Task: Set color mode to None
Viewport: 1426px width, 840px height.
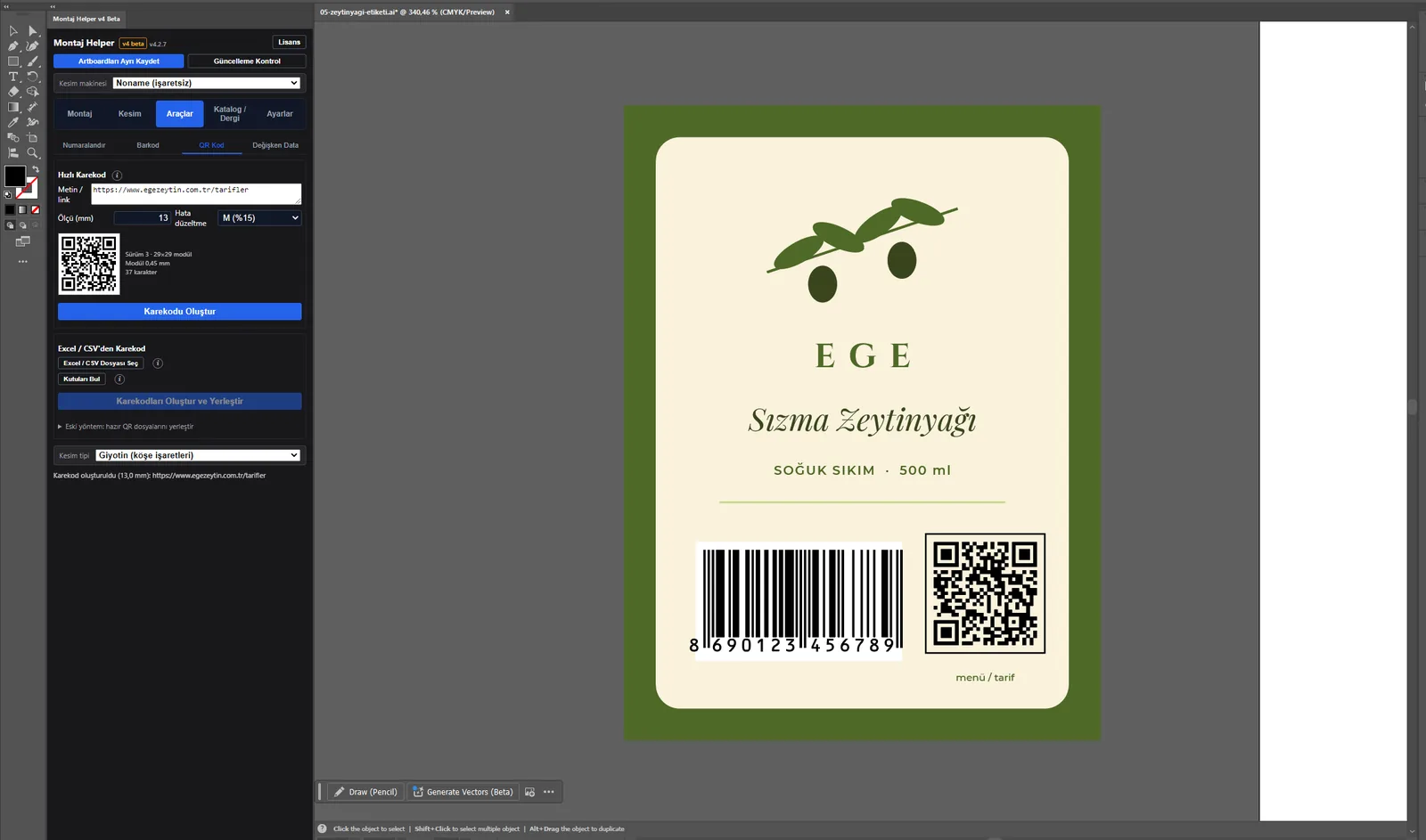Action: tap(36, 210)
